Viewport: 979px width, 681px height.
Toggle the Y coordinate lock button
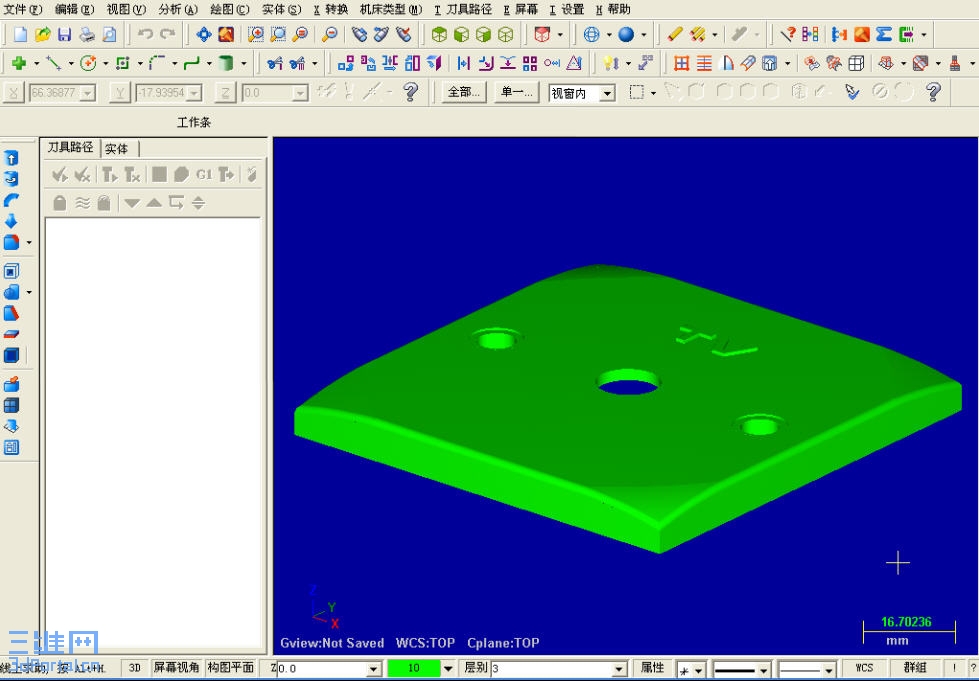(119, 93)
